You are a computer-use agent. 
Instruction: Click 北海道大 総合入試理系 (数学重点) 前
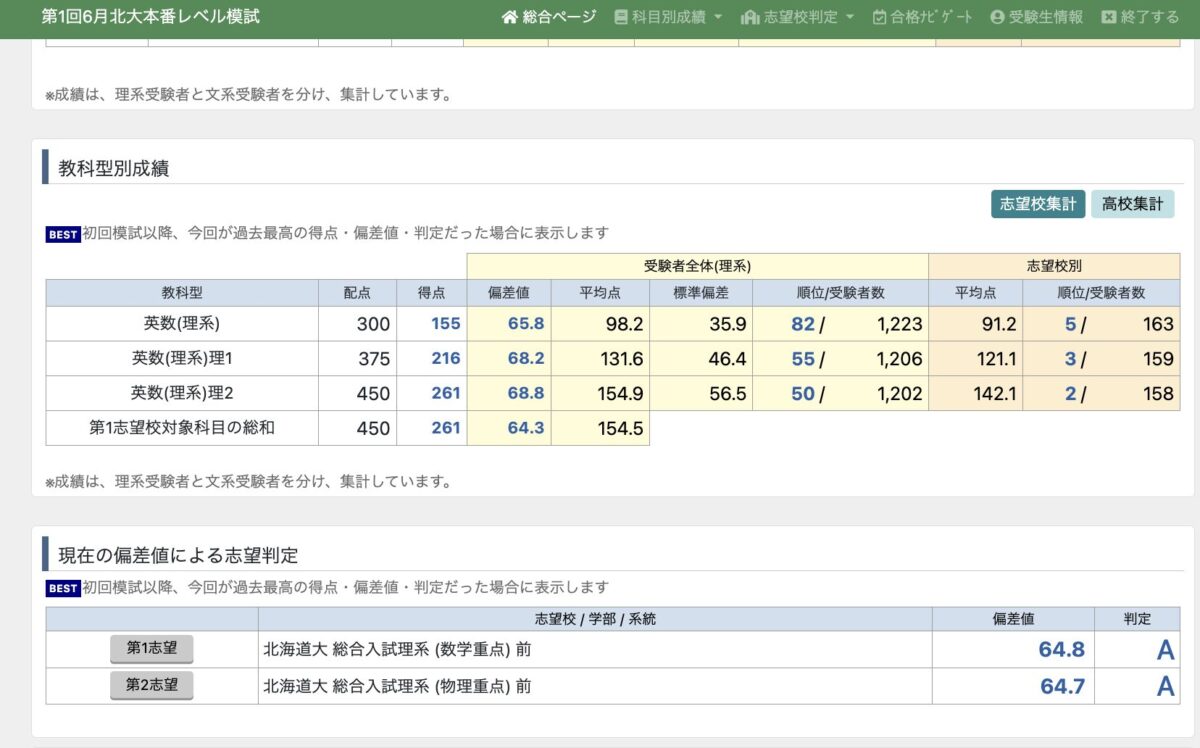[x=397, y=650]
